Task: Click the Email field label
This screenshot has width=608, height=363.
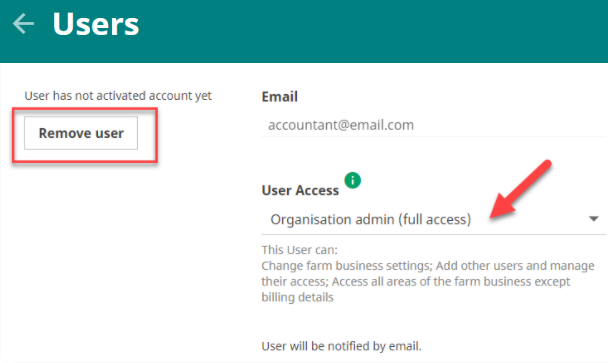Action: pos(280,97)
